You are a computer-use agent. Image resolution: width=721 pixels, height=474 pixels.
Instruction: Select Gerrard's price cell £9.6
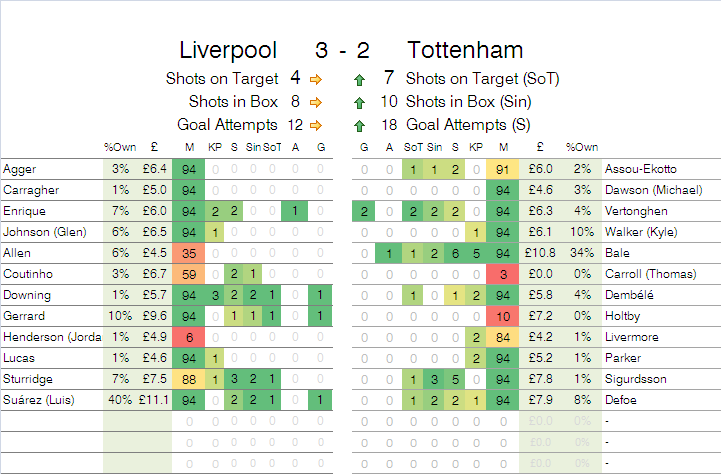point(155,316)
